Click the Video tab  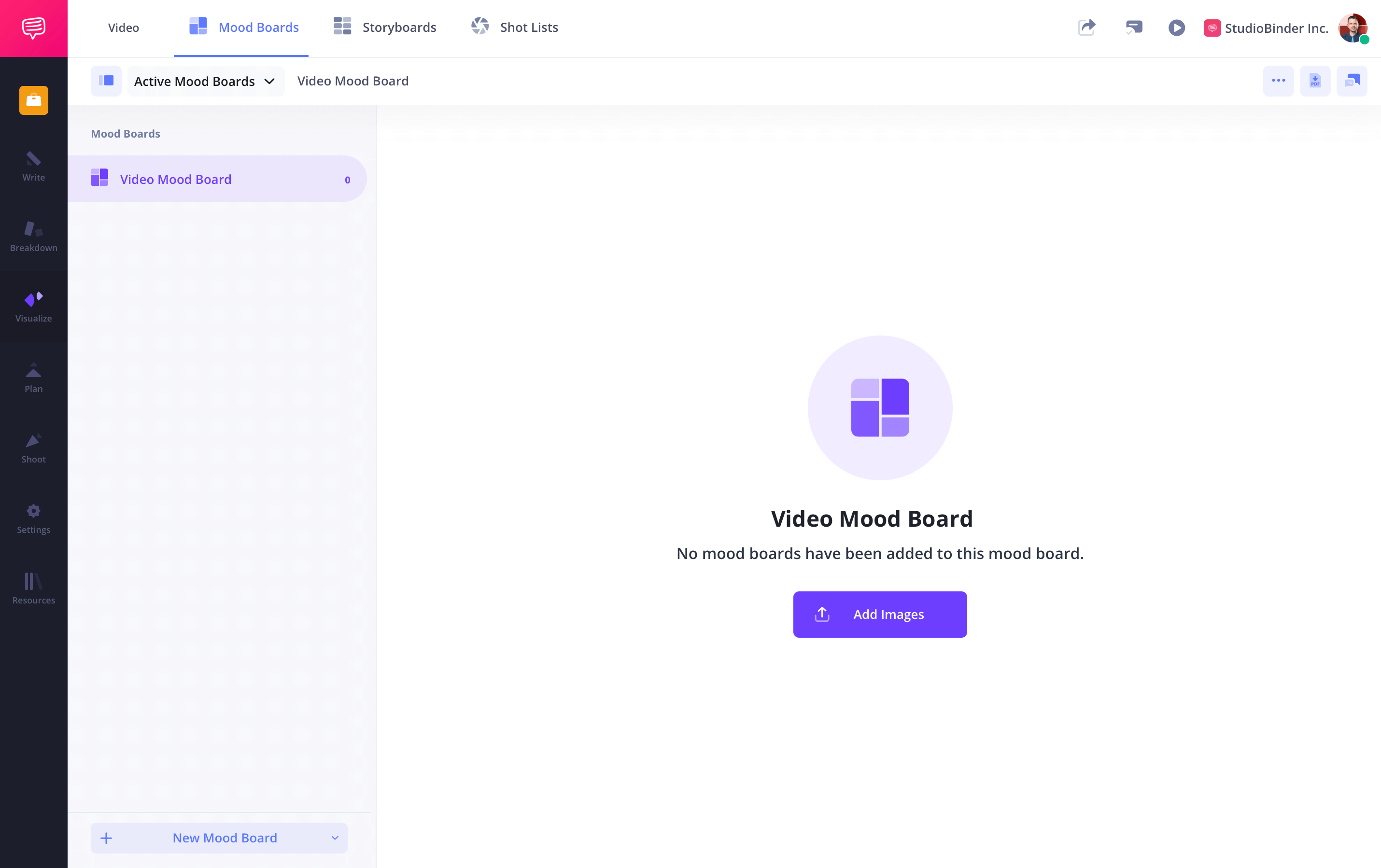pos(123,27)
